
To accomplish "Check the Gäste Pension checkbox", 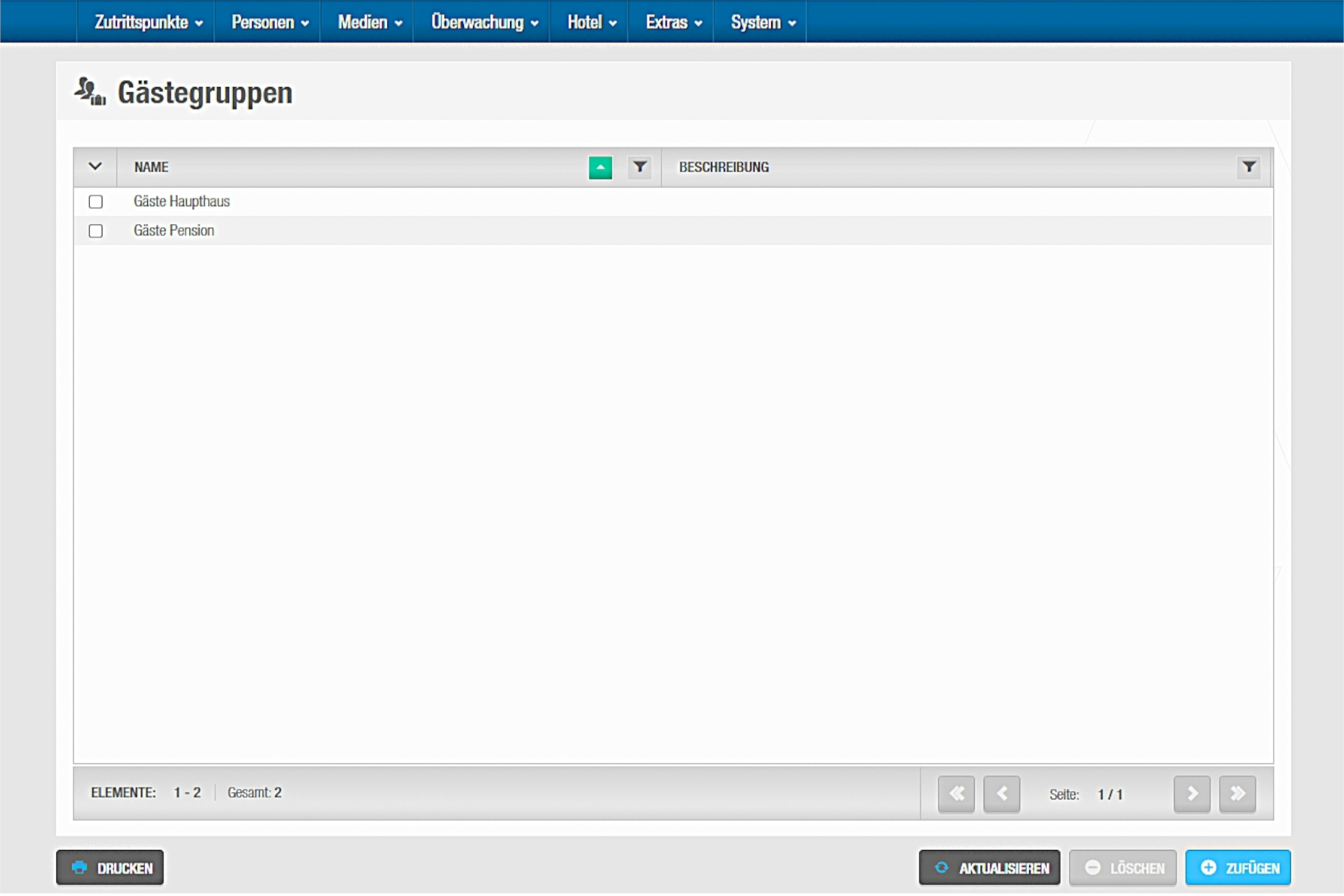I will click(96, 231).
